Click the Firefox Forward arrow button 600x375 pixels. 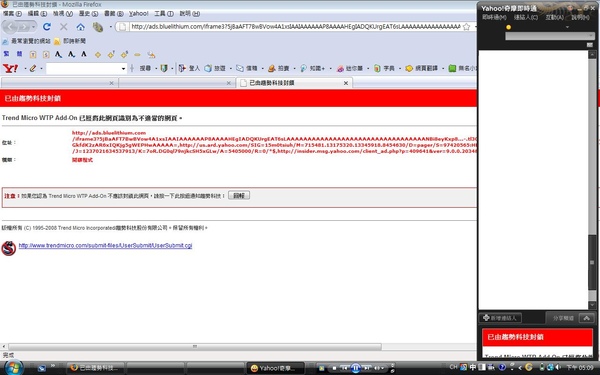(24, 27)
